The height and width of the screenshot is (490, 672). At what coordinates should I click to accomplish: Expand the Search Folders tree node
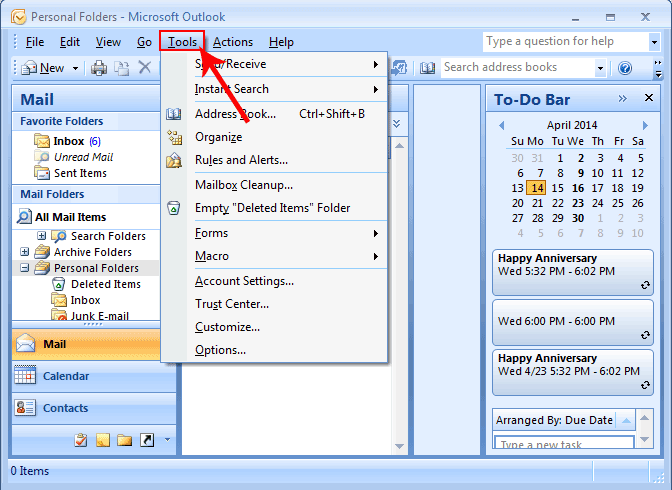click(42, 235)
